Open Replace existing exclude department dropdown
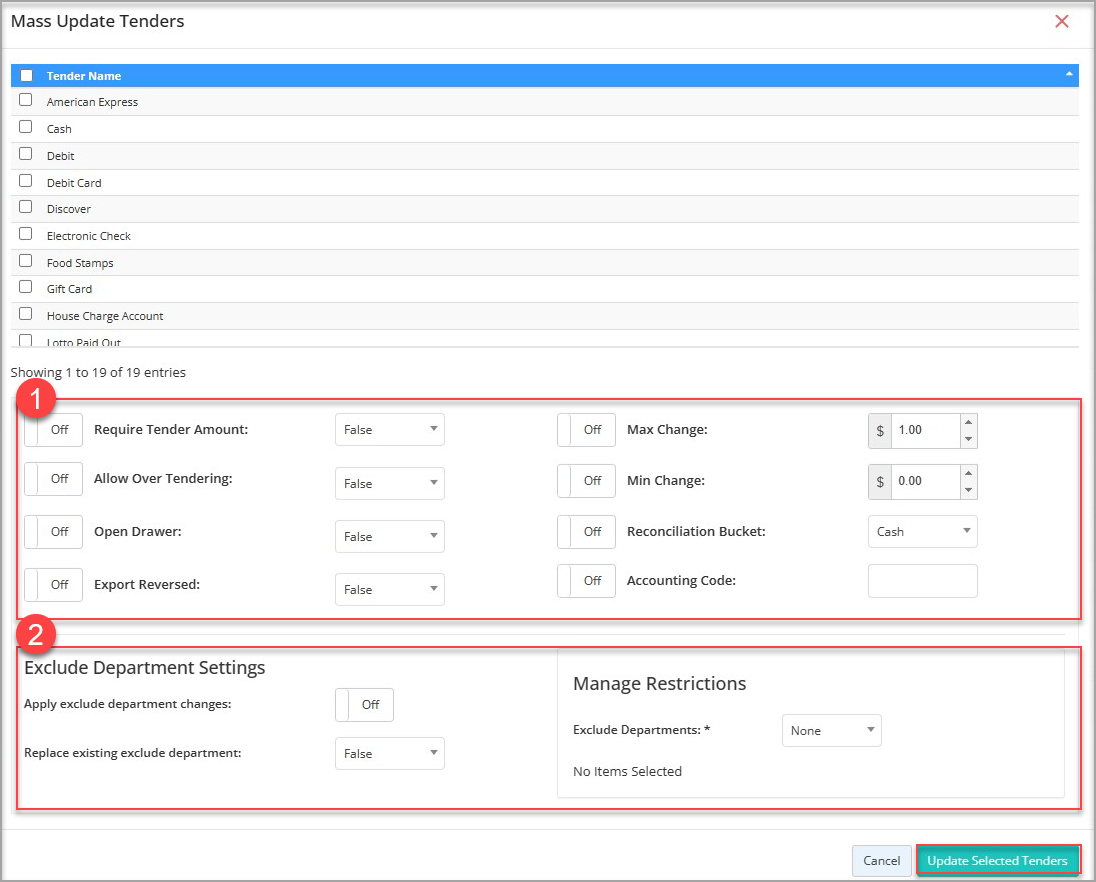The height and width of the screenshot is (882, 1096). point(390,753)
